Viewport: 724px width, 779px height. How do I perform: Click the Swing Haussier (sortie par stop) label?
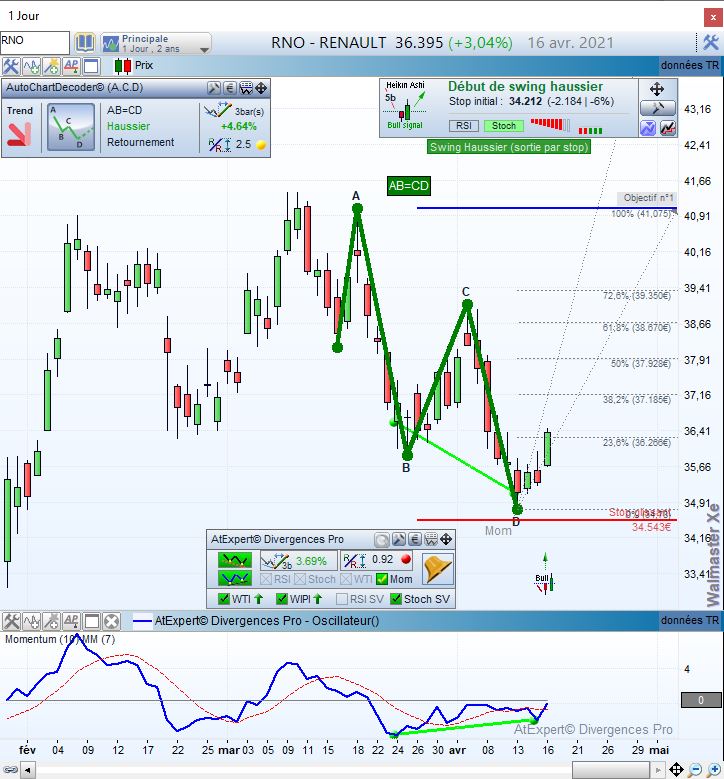coord(509,147)
